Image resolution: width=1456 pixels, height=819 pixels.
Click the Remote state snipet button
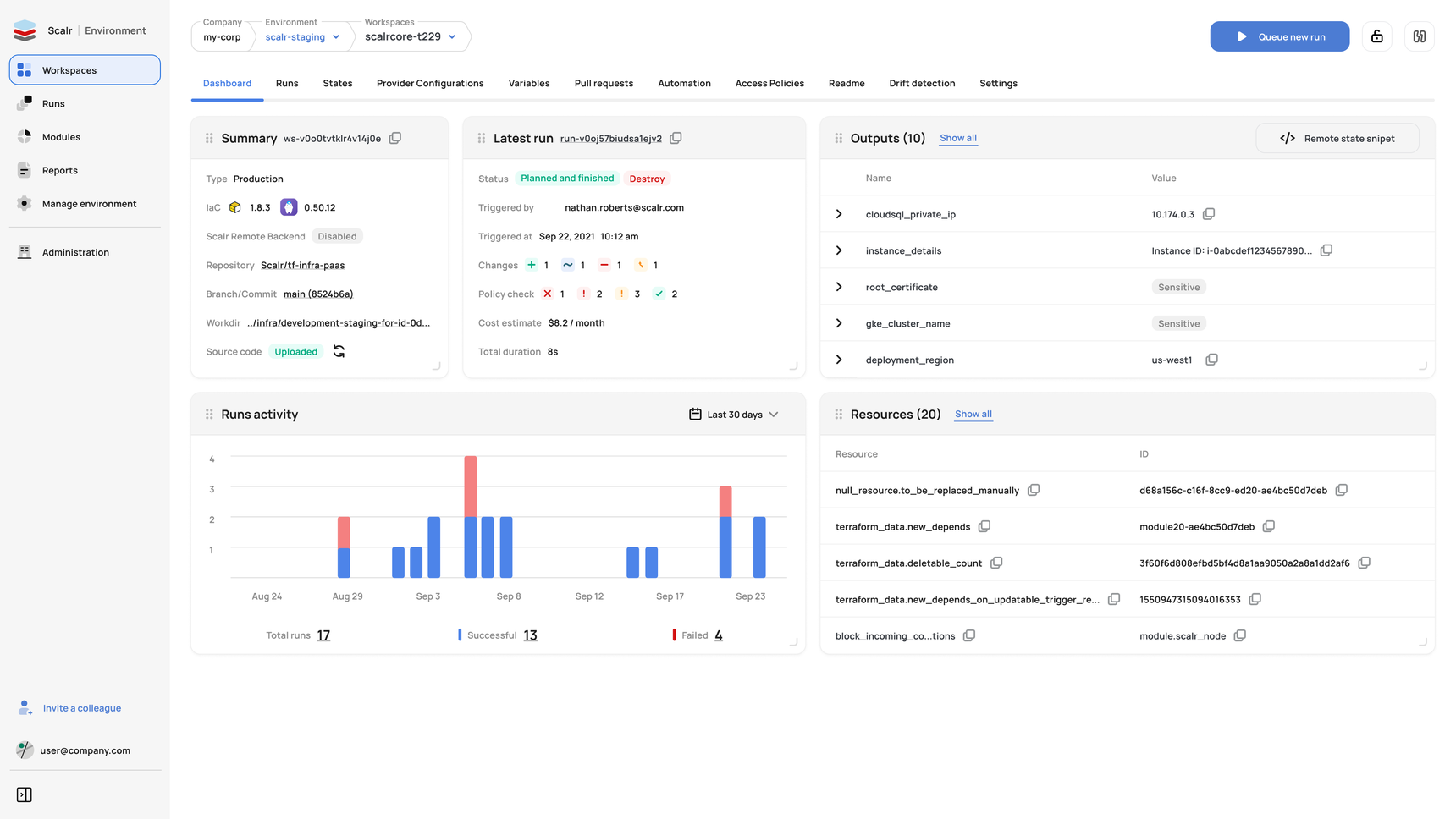(1337, 138)
